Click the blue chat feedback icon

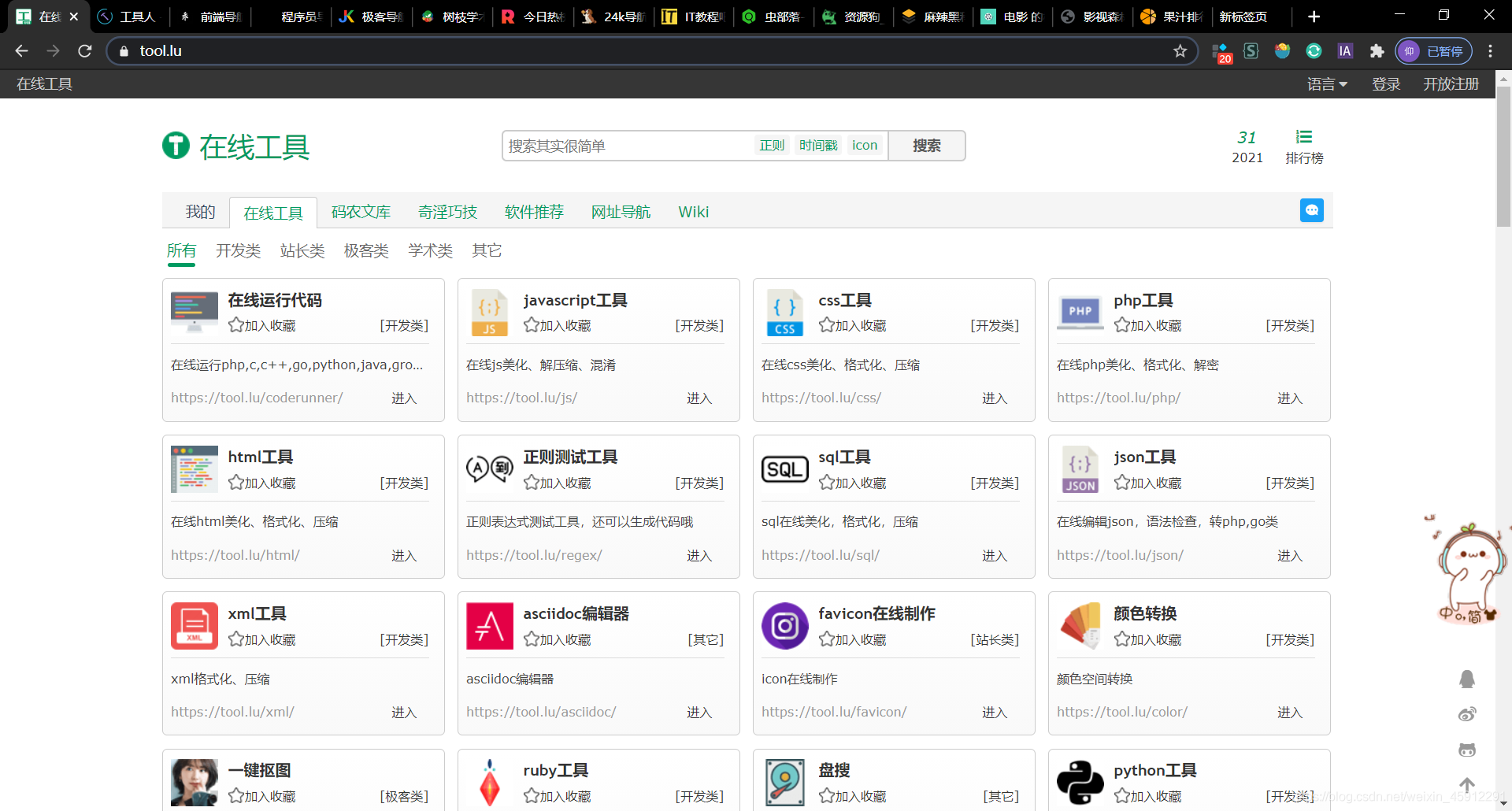[x=1312, y=210]
